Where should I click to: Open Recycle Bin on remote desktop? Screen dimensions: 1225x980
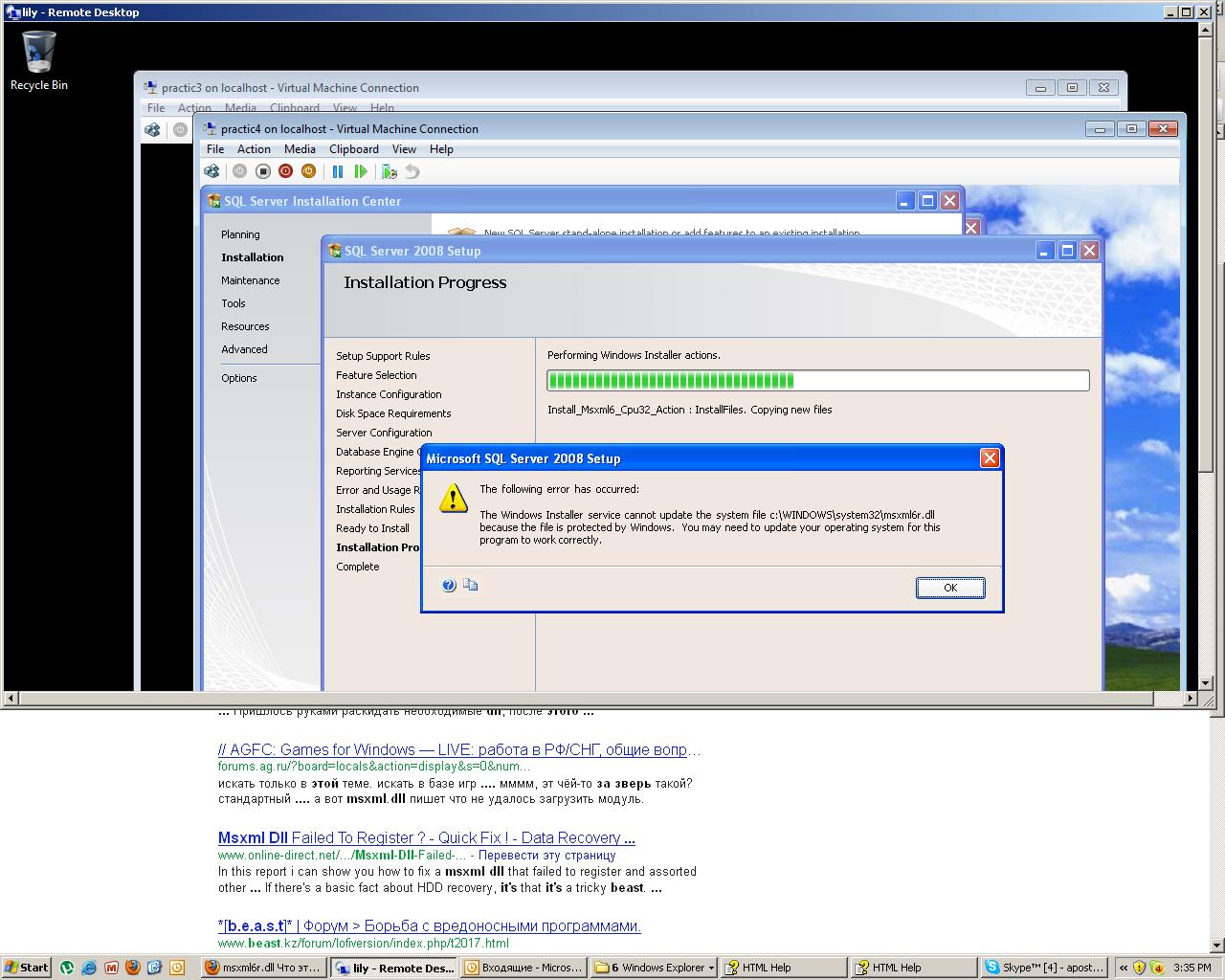[x=39, y=60]
